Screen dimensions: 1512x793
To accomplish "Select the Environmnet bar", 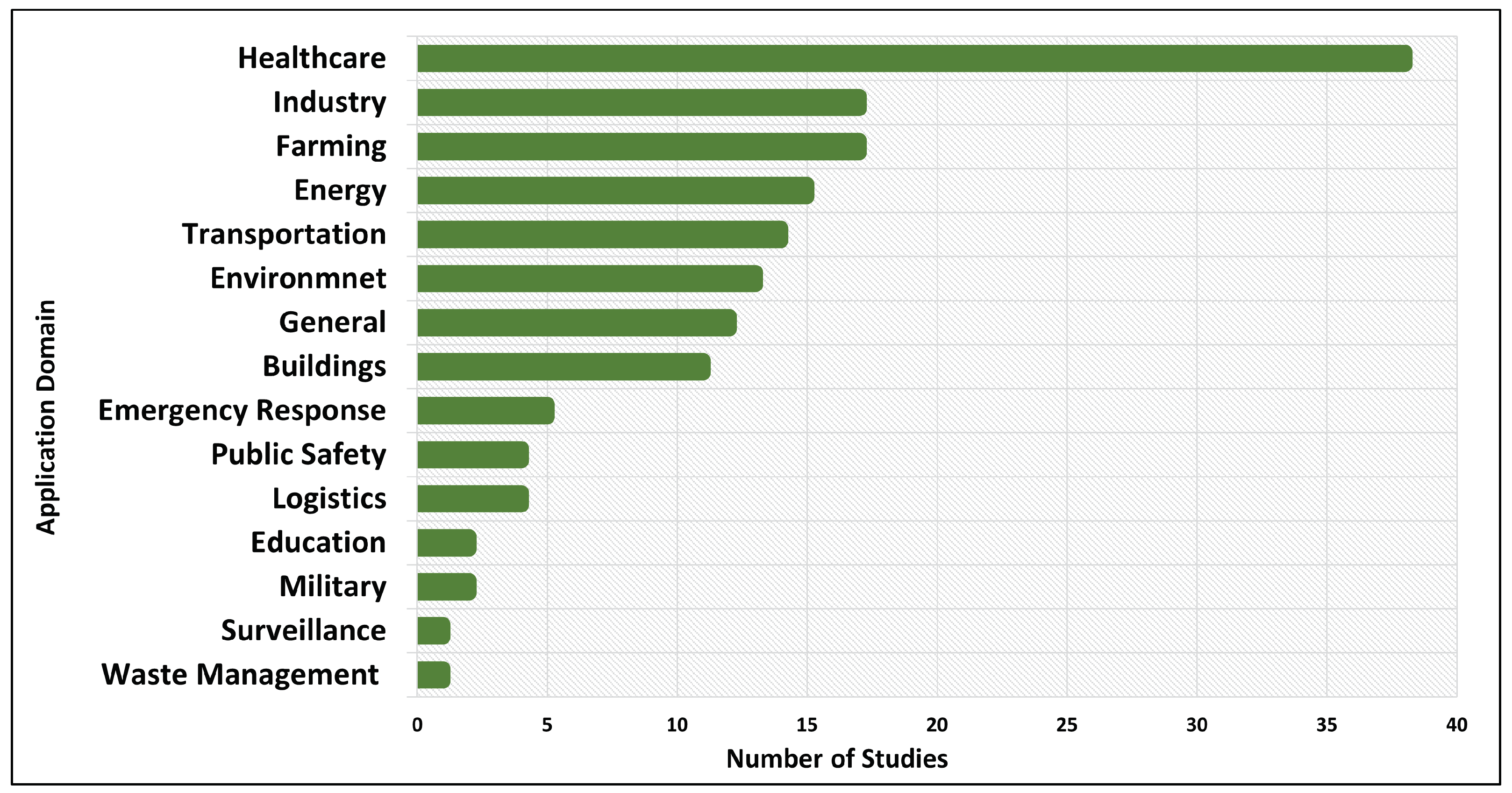I will click(x=590, y=279).
